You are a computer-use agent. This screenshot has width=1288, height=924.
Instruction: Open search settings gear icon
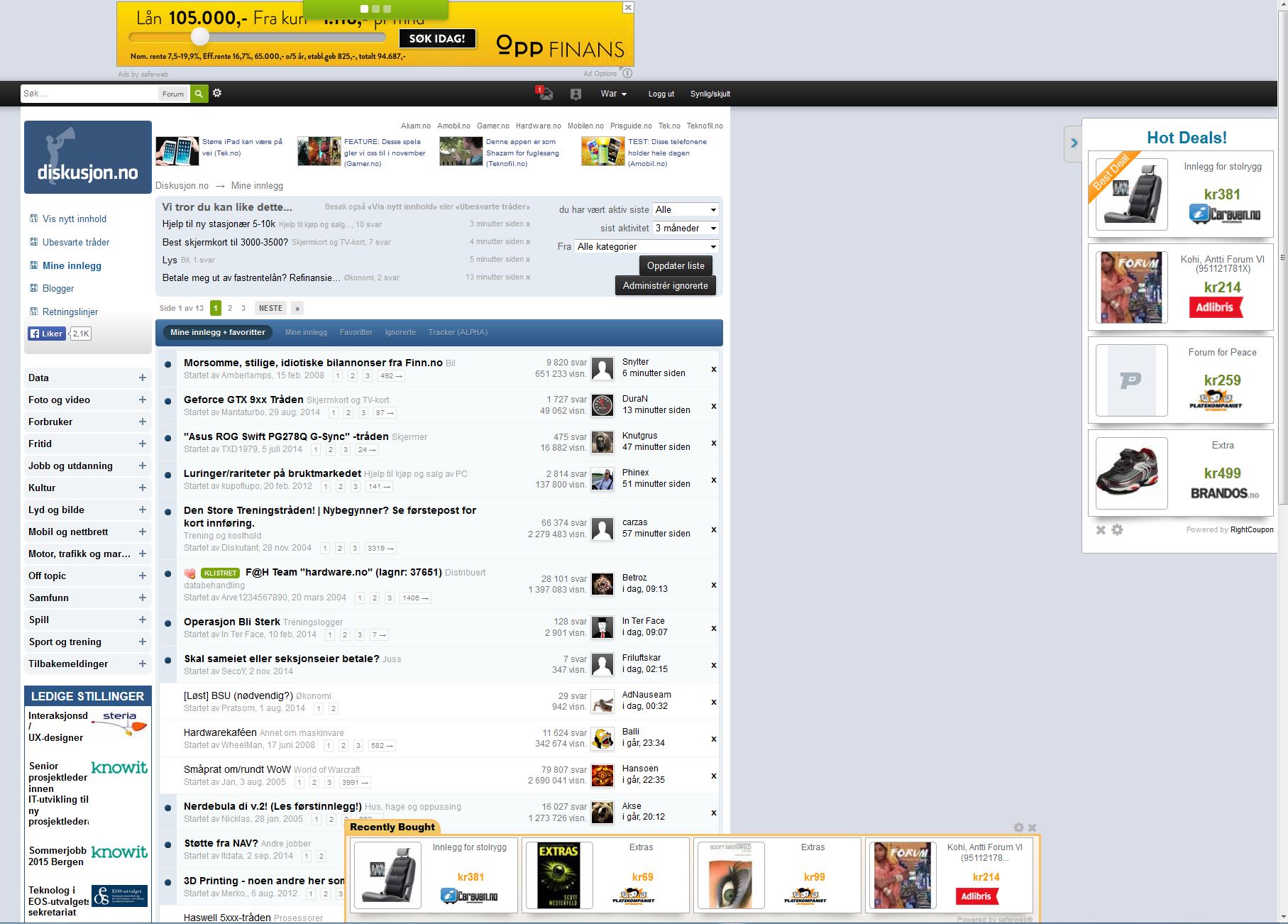tap(217, 93)
